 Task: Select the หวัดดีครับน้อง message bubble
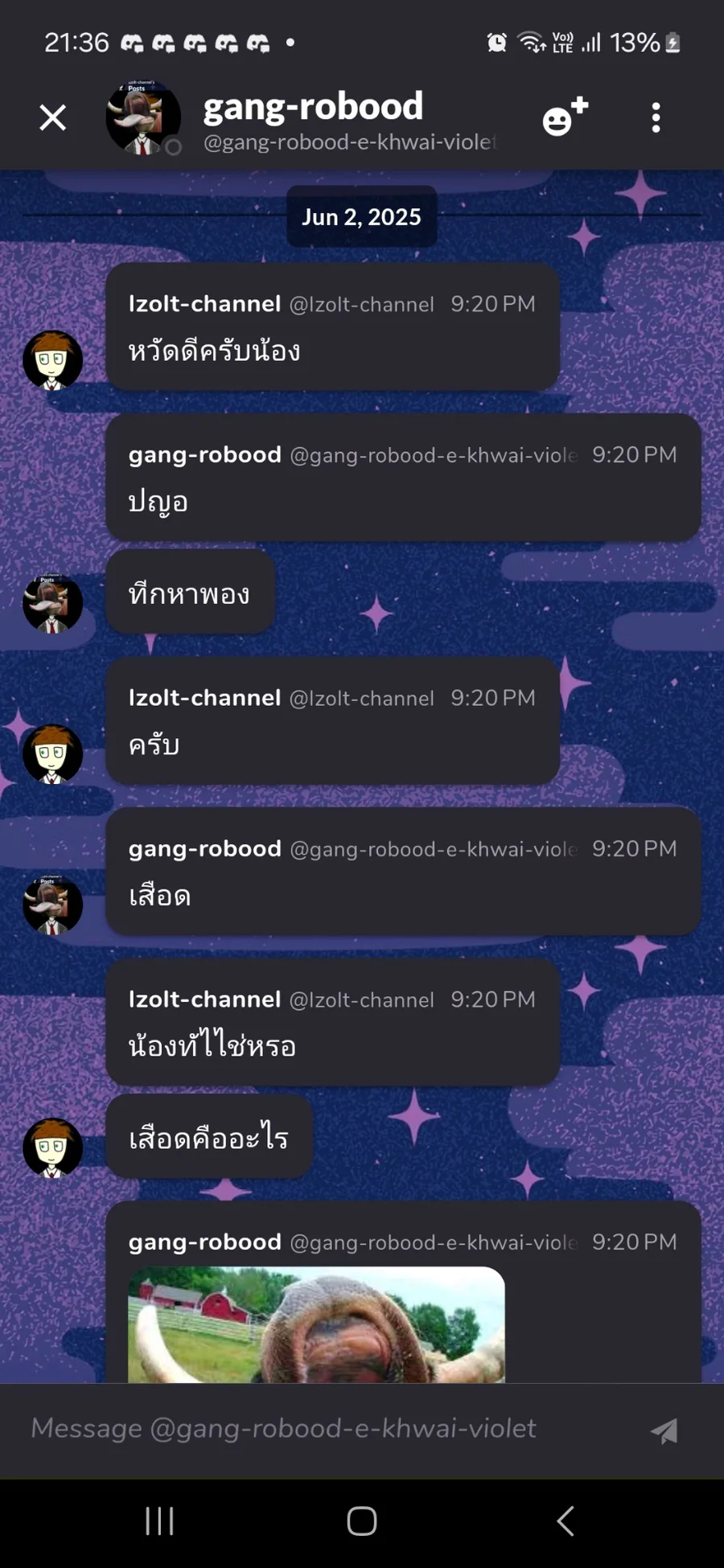click(332, 326)
